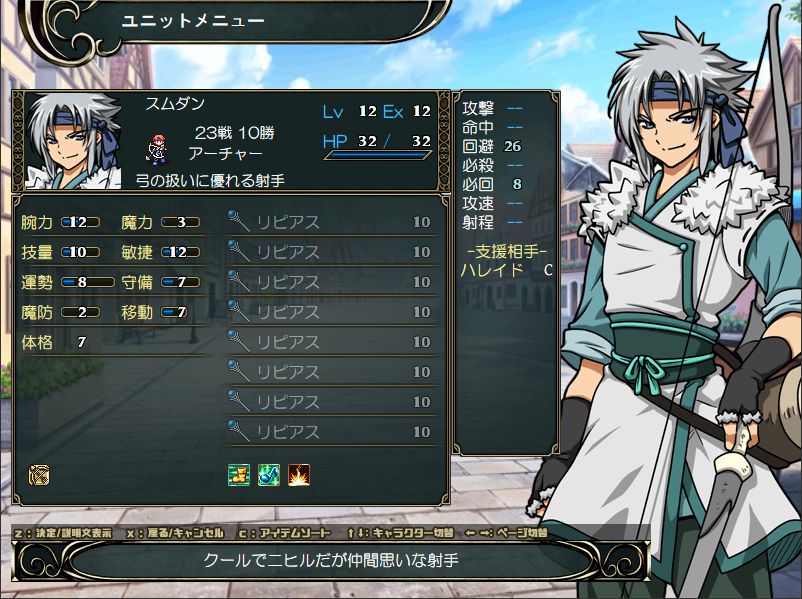Click the アーチャー class name
This screenshot has height=599, width=802.
(x=226, y=153)
